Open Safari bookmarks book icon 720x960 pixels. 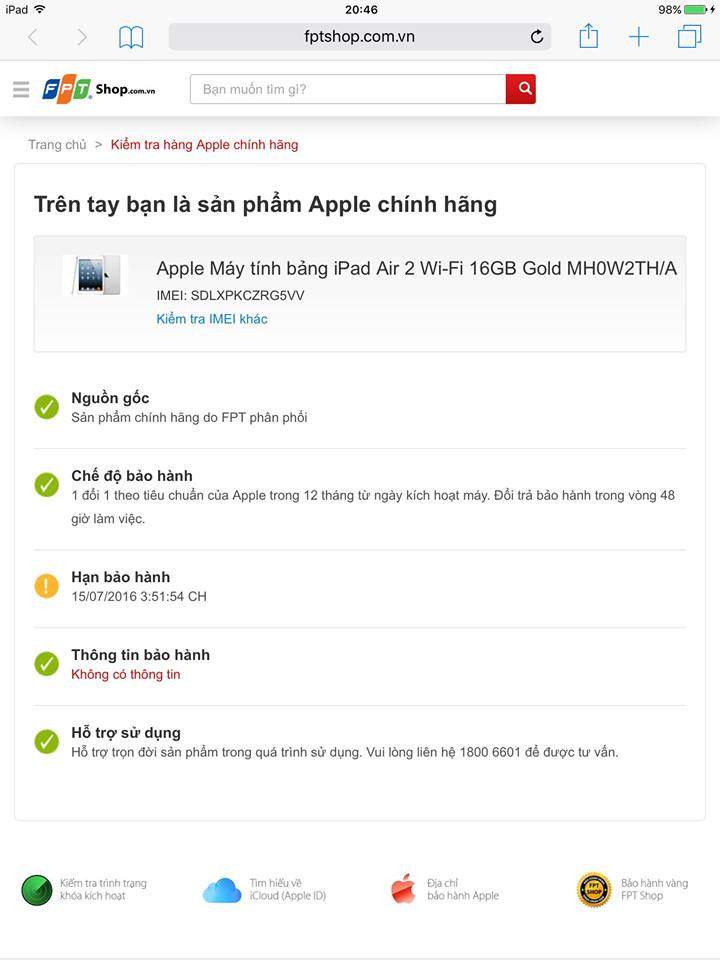[131, 37]
